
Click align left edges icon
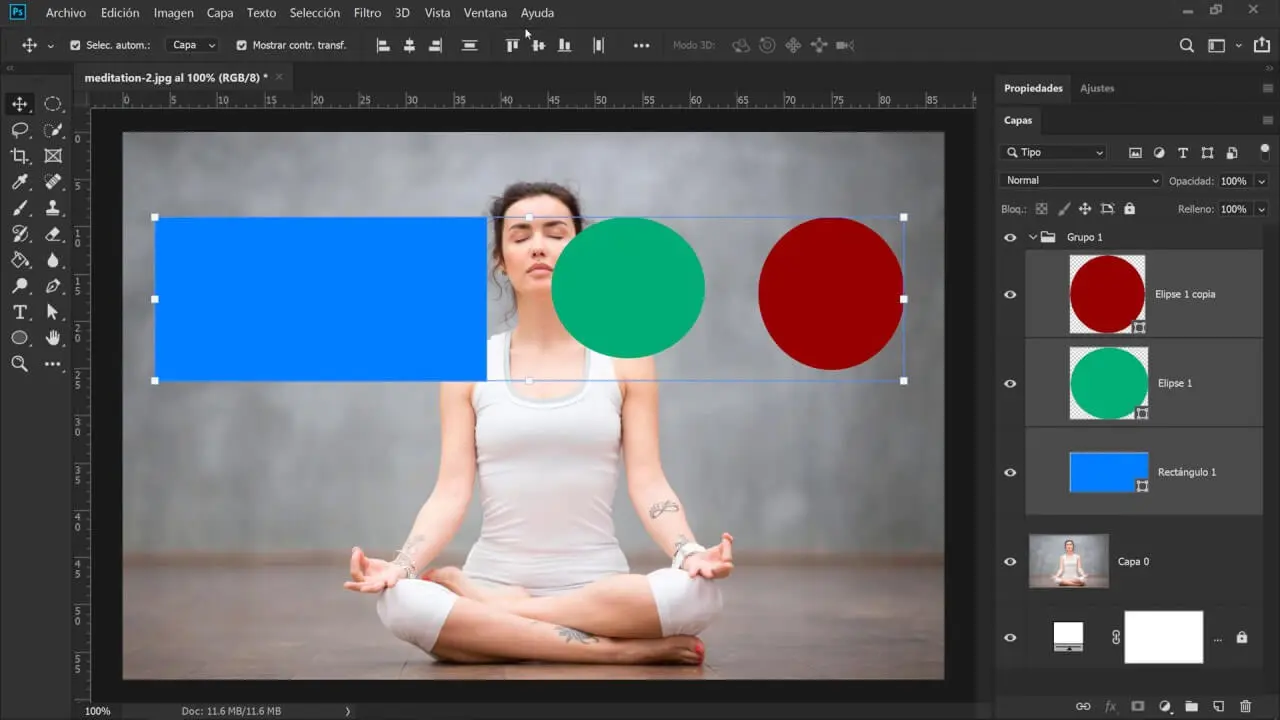383,45
